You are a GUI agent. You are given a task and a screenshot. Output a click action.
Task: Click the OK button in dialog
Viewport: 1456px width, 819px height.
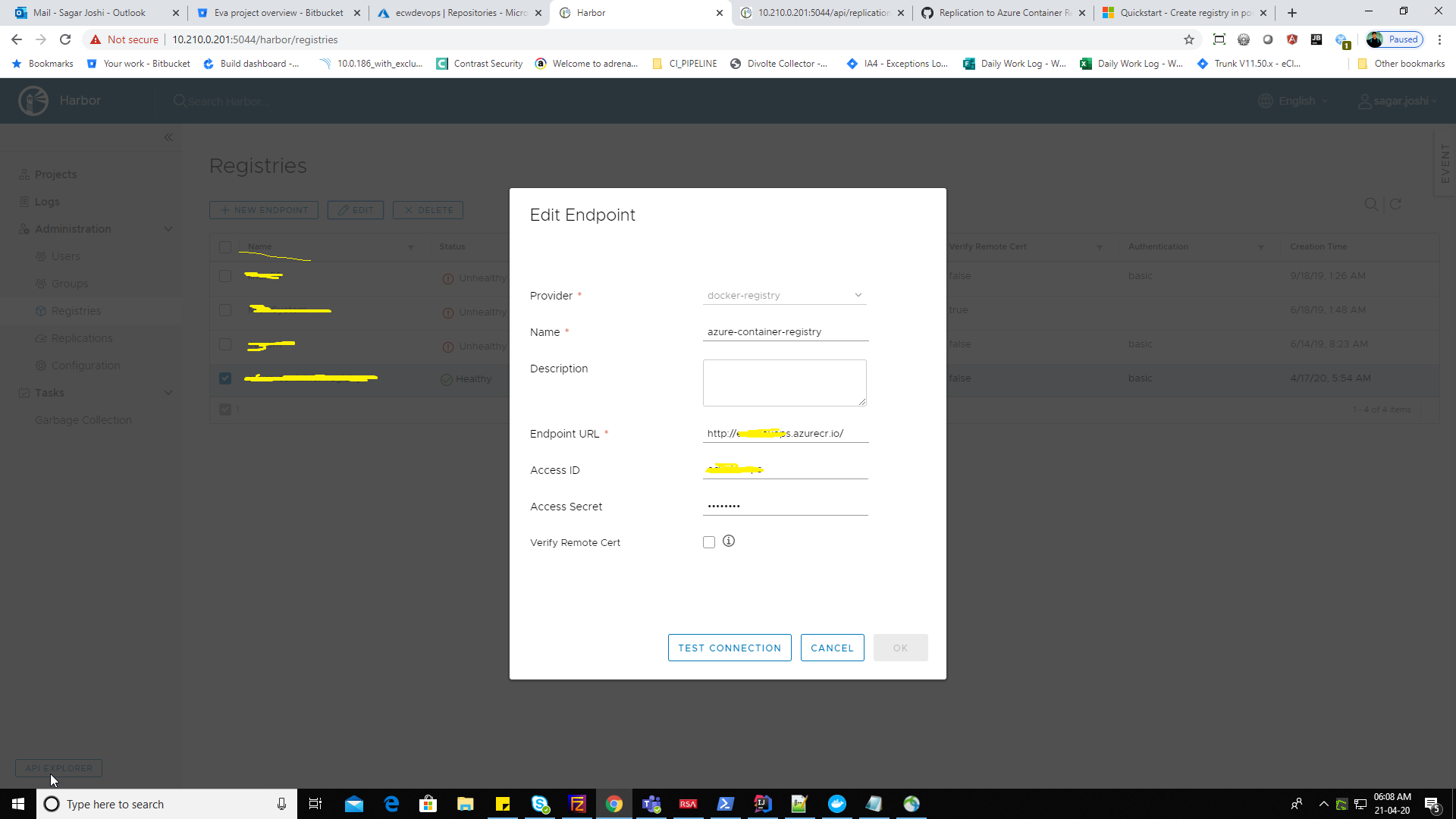[900, 648]
